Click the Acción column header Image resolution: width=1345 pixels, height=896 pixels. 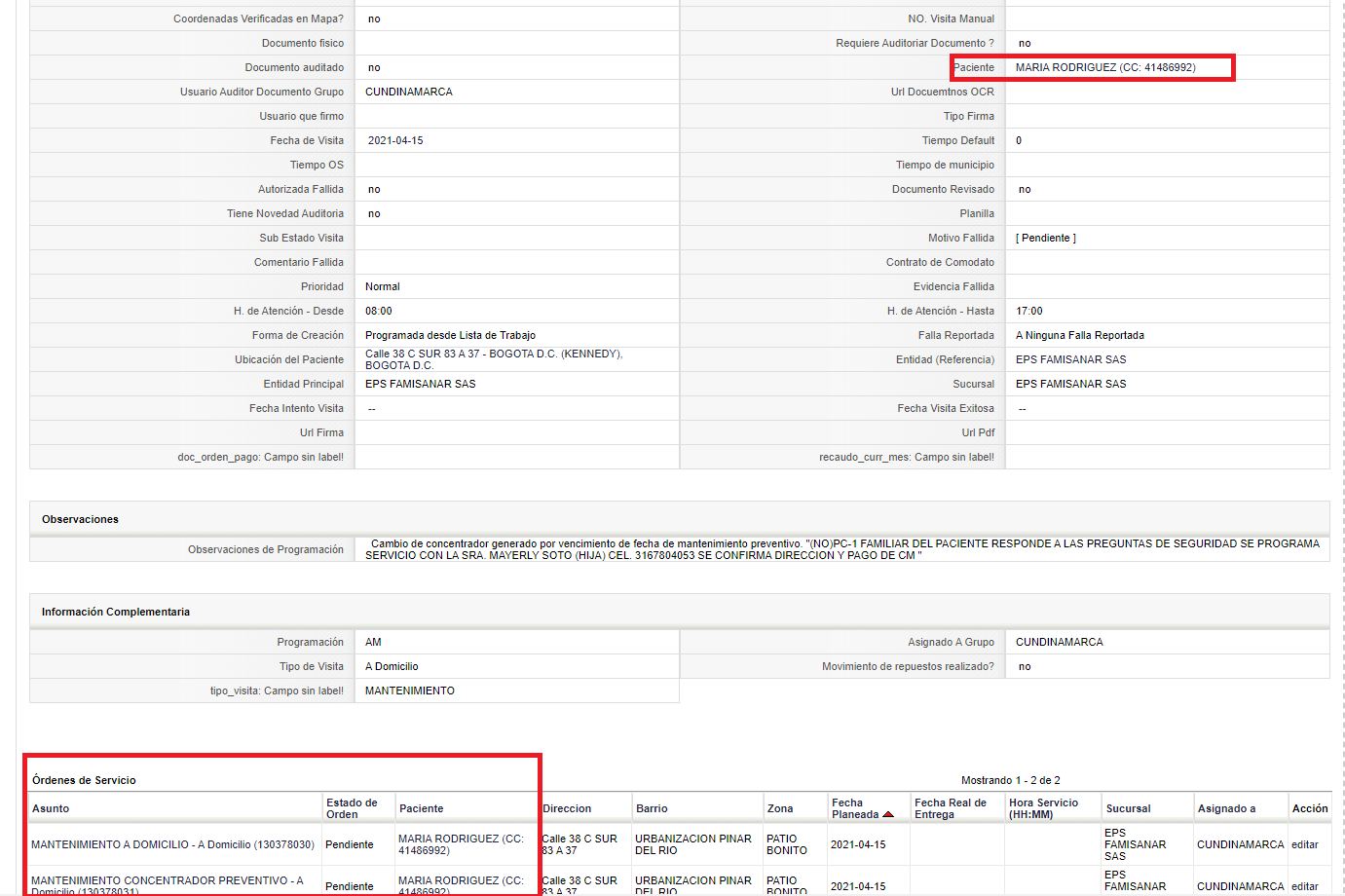1310,808
